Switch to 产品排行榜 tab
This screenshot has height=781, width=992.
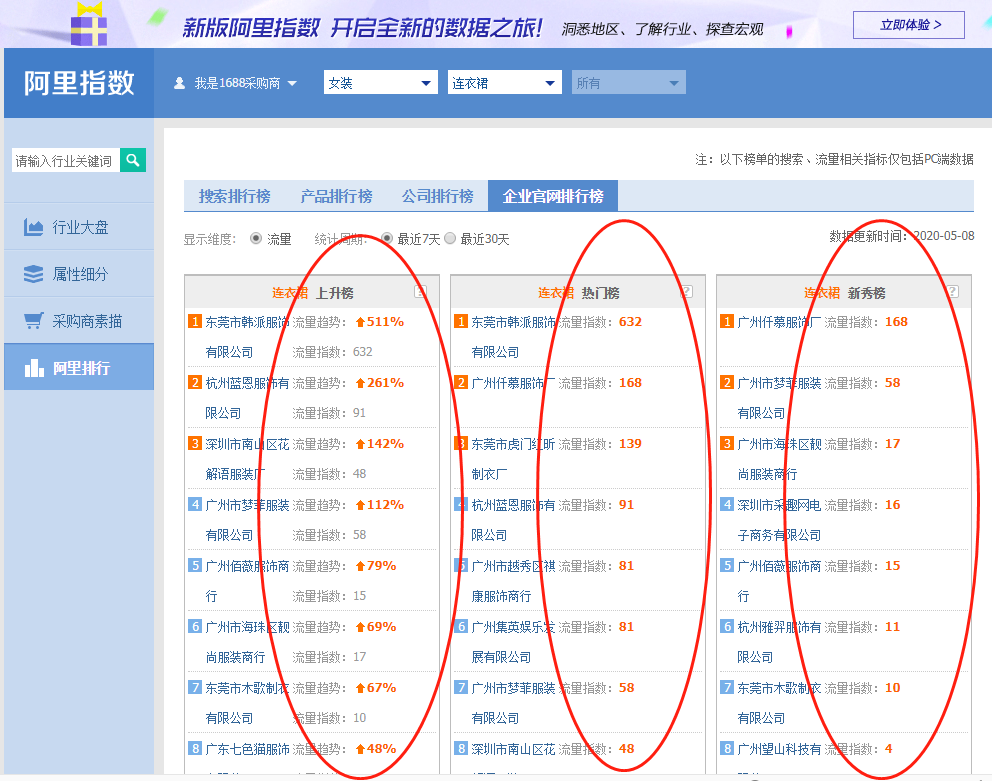point(336,196)
